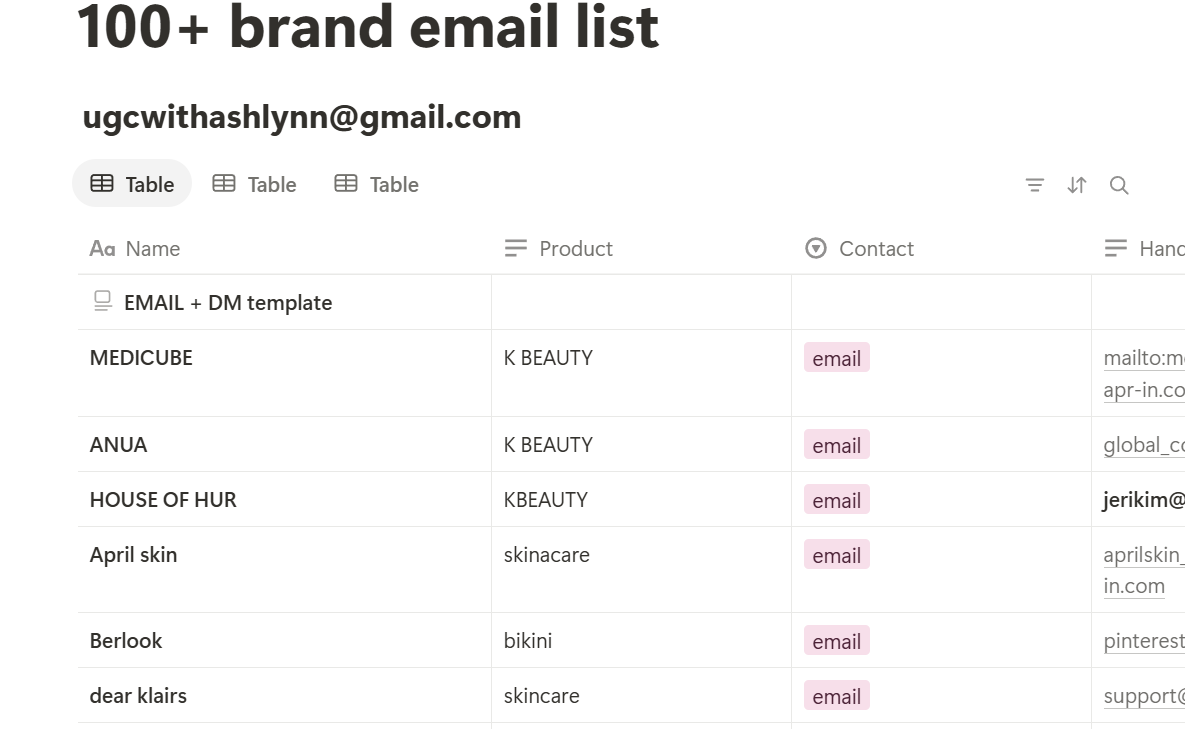Screen dimensions: 1185x729
Task: Click the filter icon above the table
Action: (x=1035, y=185)
